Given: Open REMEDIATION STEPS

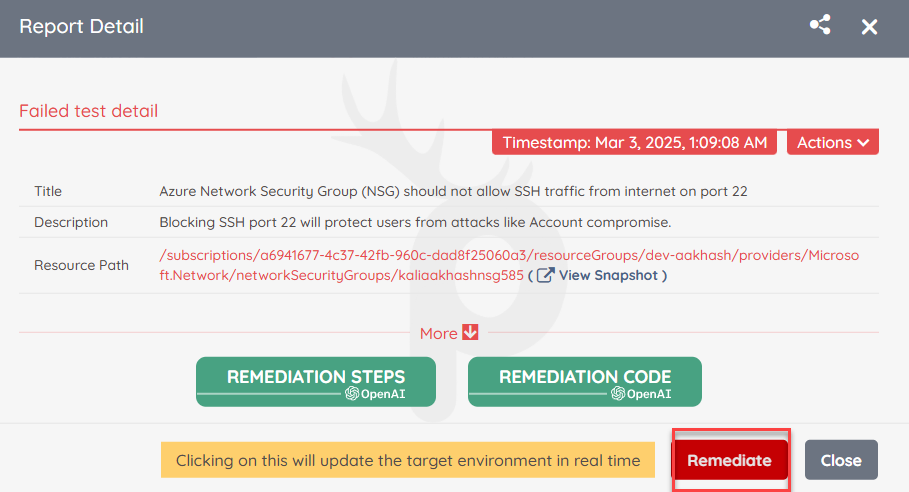Looking at the screenshot, I should pyautogui.click(x=316, y=381).
